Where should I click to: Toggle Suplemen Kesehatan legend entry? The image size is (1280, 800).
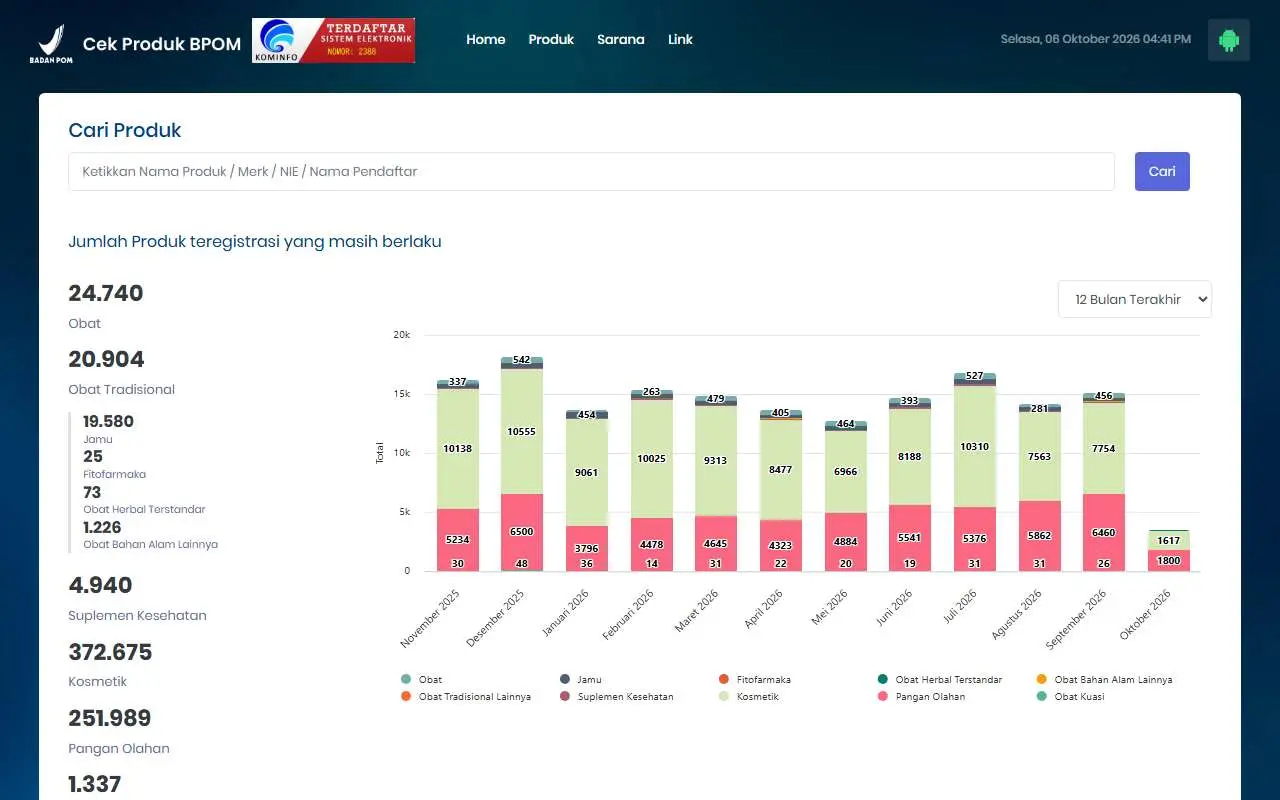(616, 697)
